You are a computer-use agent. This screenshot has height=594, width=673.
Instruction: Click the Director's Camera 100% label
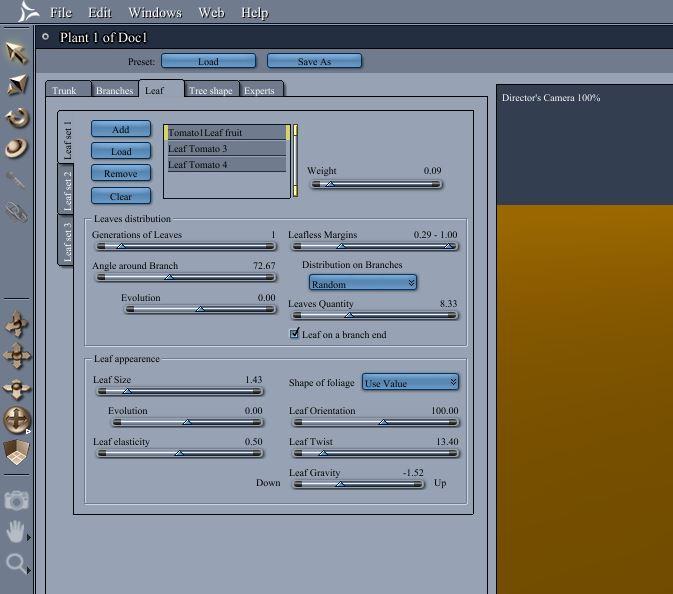tap(551, 97)
